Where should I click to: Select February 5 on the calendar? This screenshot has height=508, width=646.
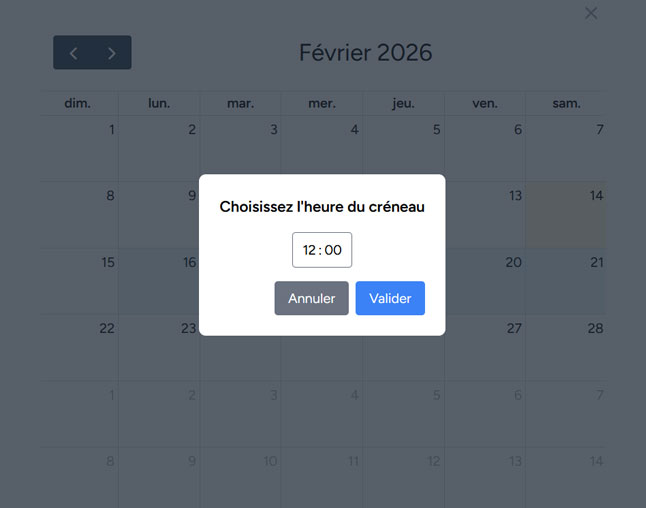[404, 147]
